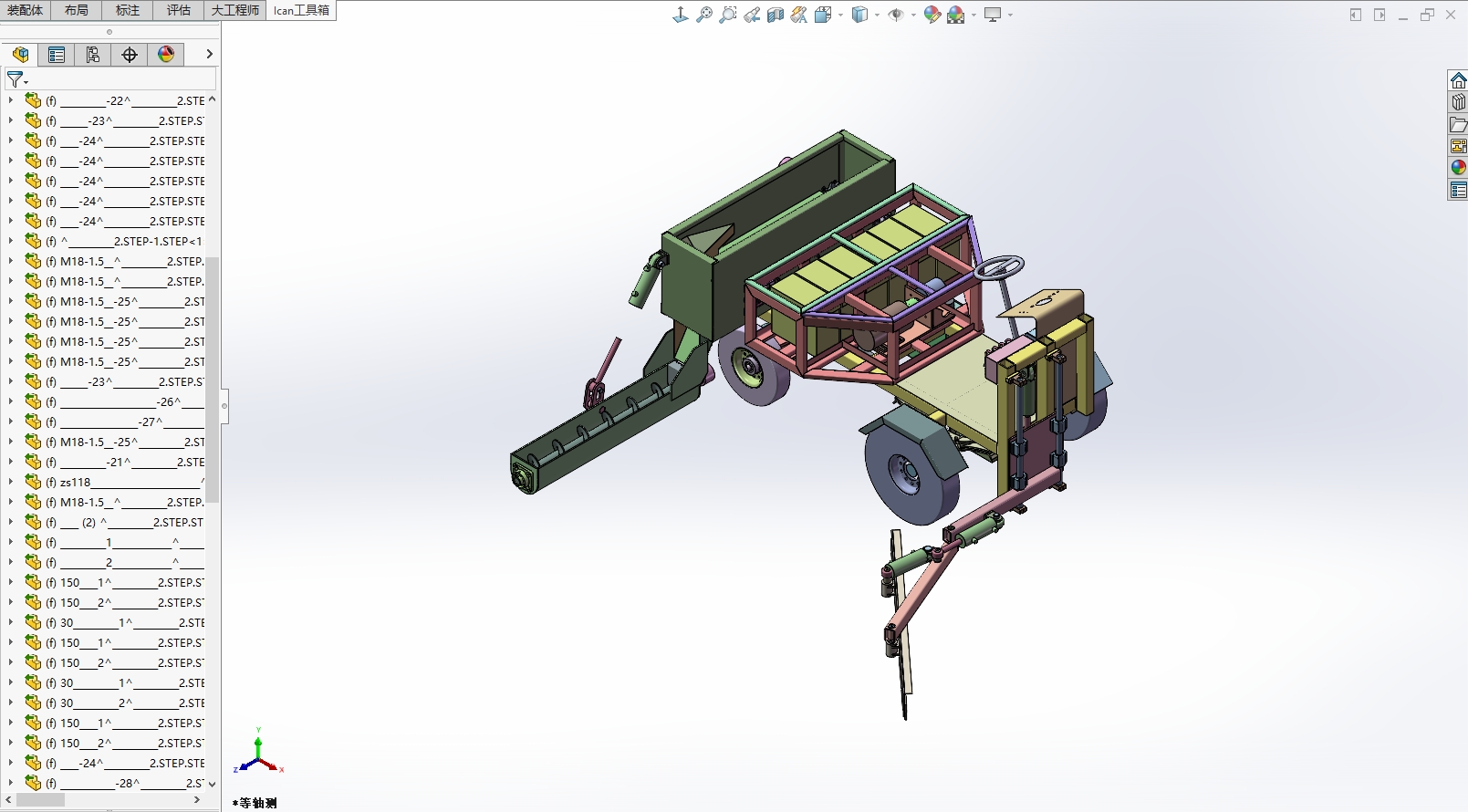Open the Display Style dropdown arrow
1468x812 pixels.
(x=877, y=15)
